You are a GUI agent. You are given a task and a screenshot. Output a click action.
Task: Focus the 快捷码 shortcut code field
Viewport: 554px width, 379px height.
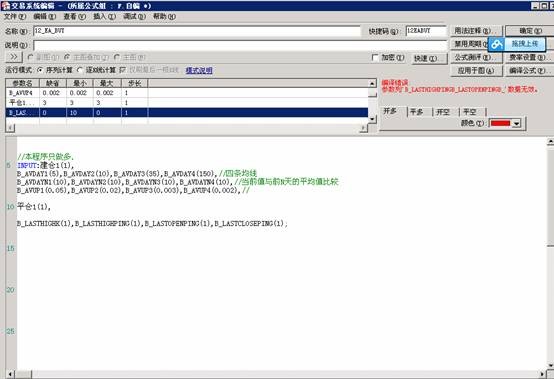coord(426,31)
